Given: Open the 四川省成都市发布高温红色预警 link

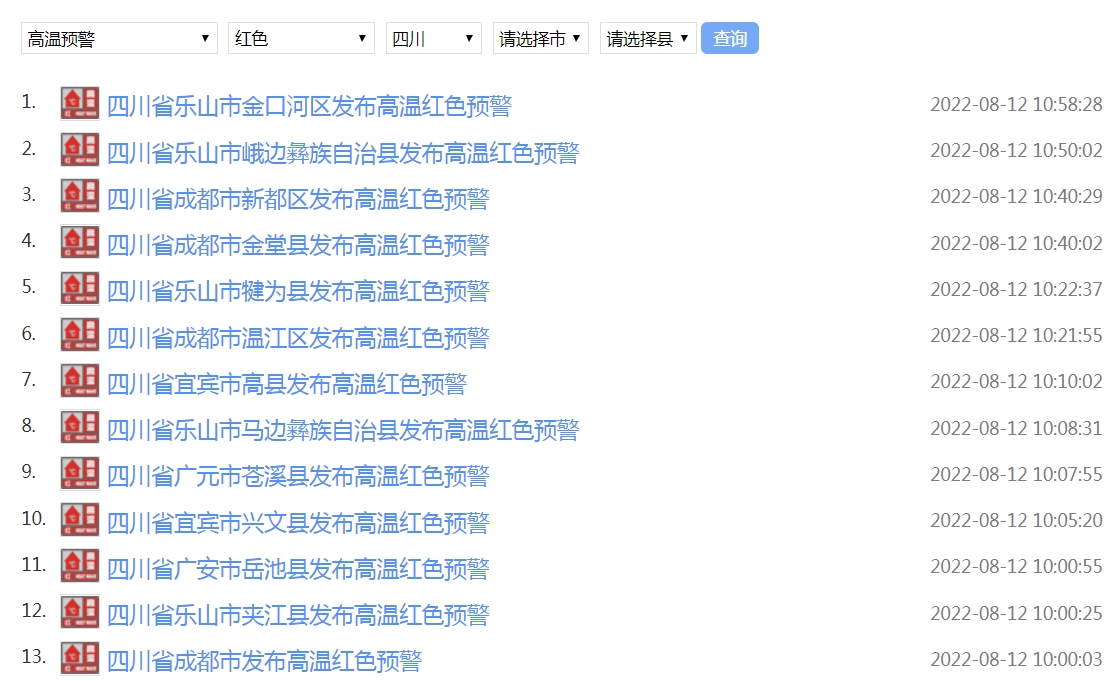Looking at the screenshot, I should (264, 661).
